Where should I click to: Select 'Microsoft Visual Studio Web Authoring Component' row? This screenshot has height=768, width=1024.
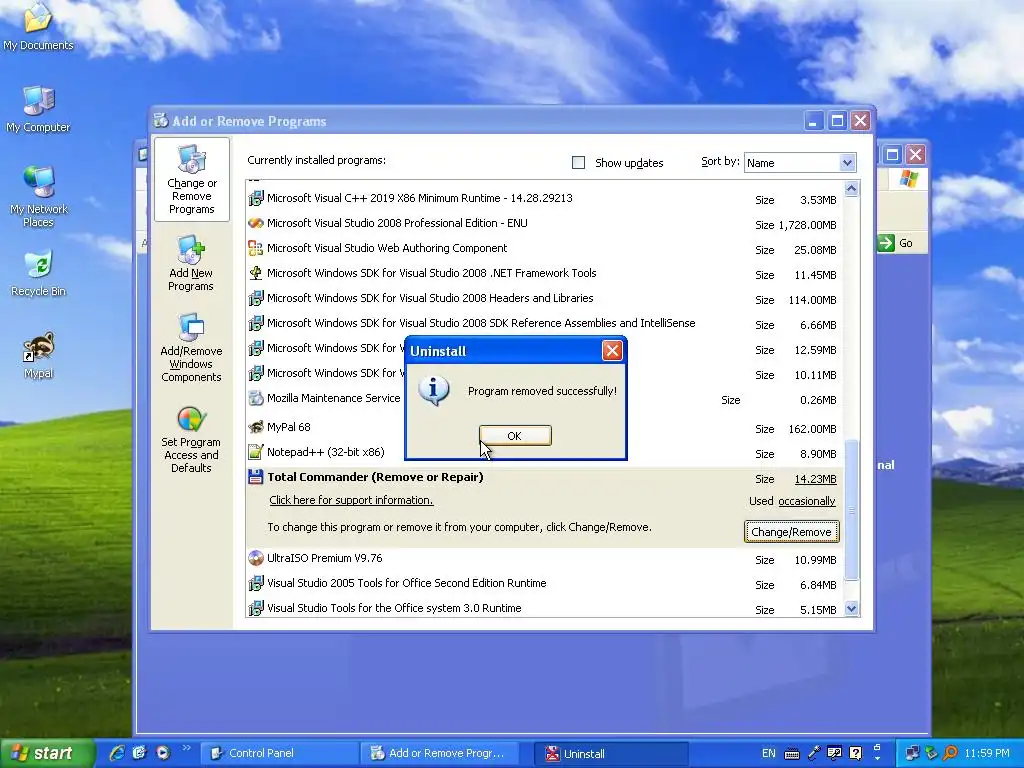tap(545, 248)
